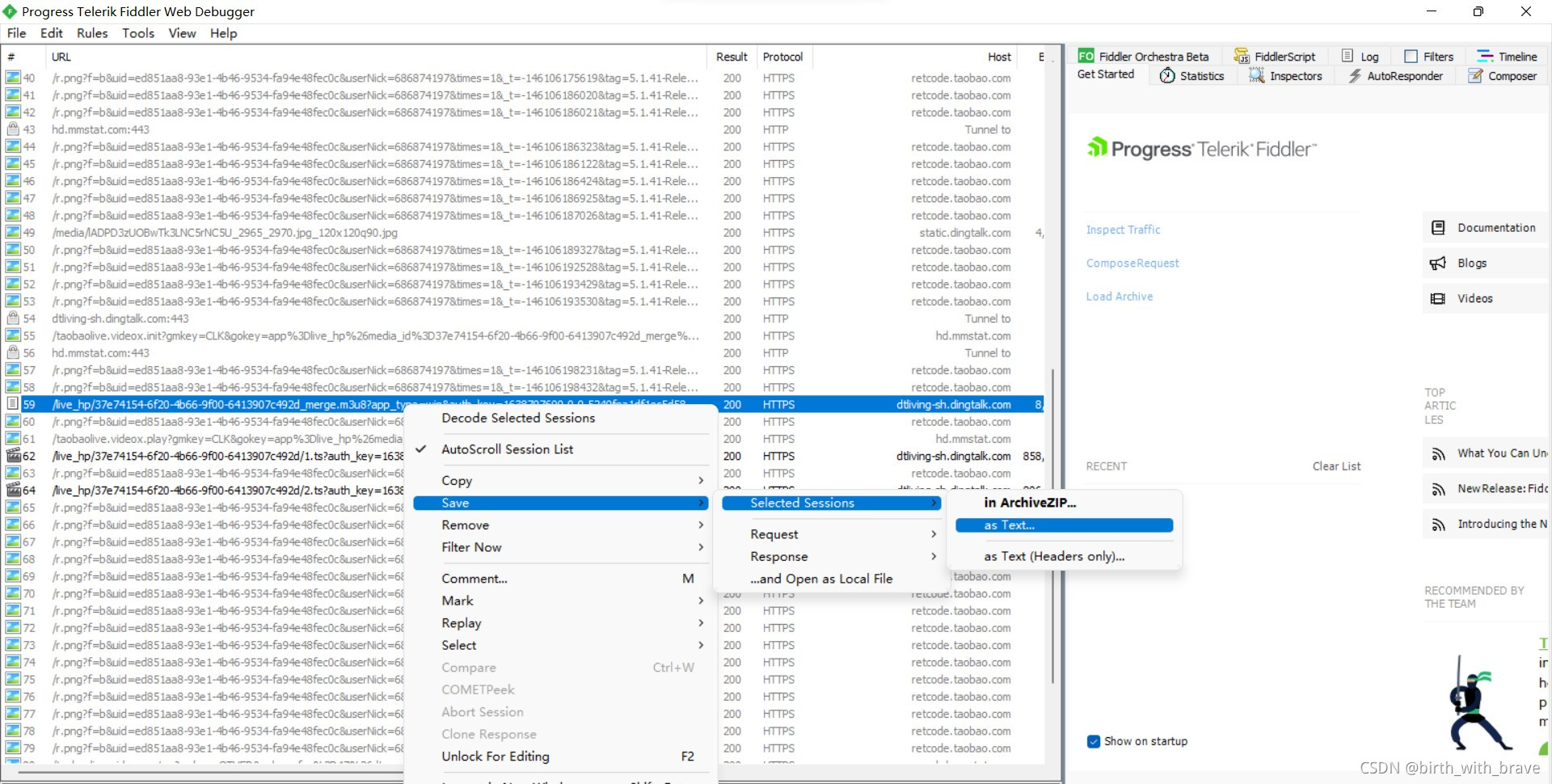Click the video icon of session 62
1552x784 pixels.
pyautogui.click(x=13, y=456)
